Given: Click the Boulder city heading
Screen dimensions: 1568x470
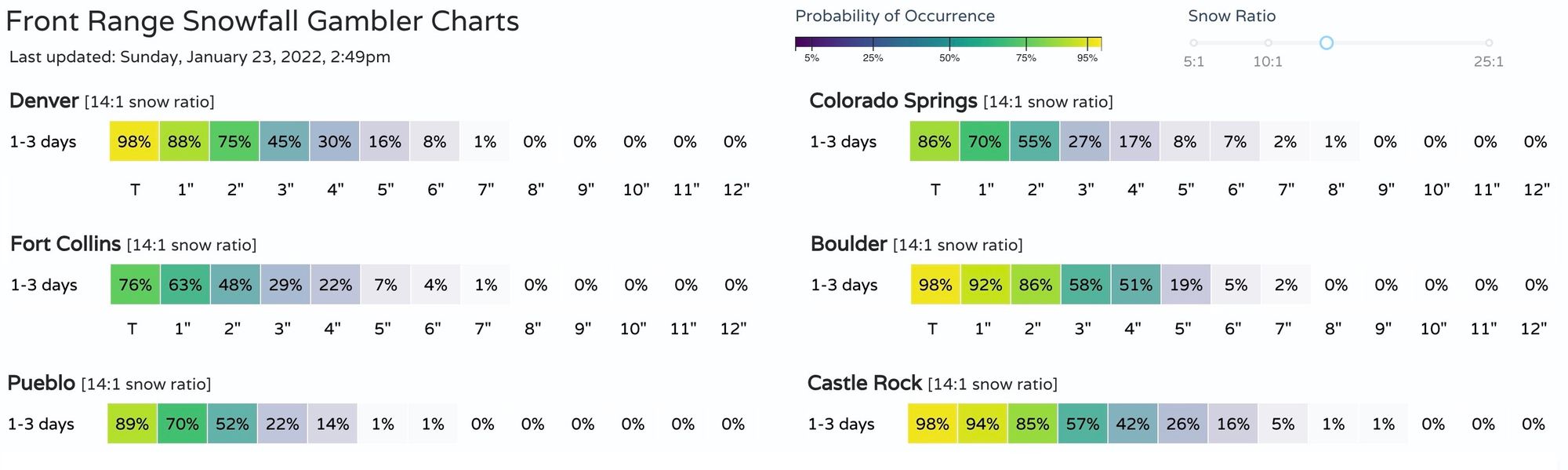Looking at the screenshot, I should (x=849, y=244).
